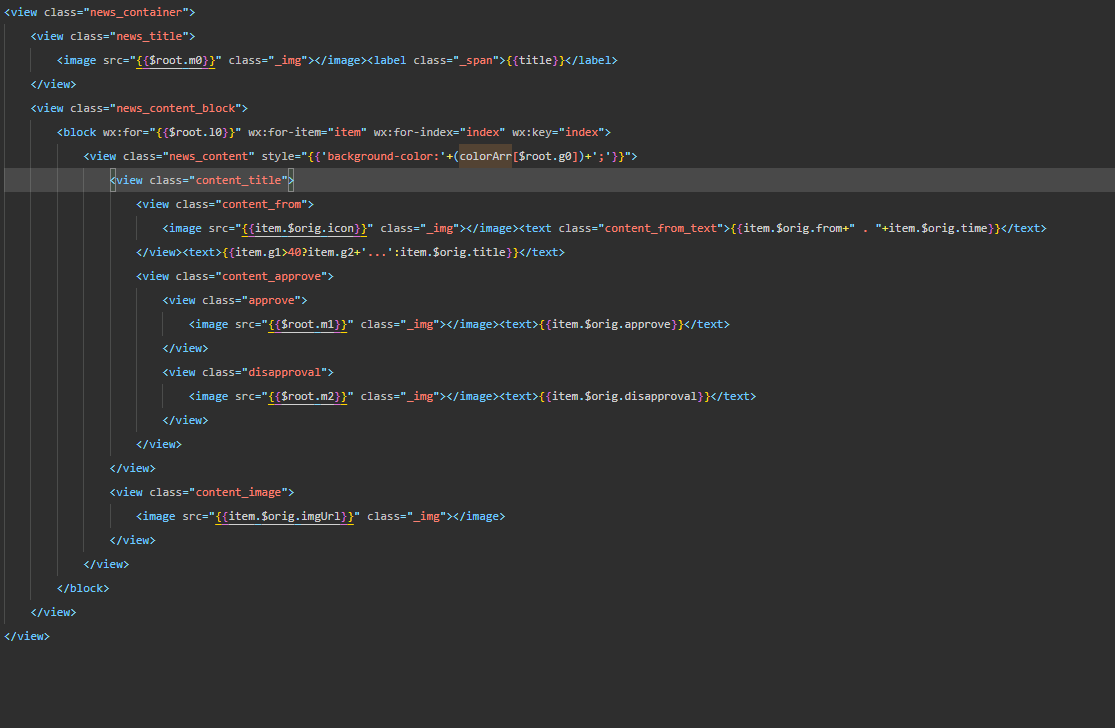1115x728 pixels.
Task: Click the closing </block> tag
Action: coord(83,588)
